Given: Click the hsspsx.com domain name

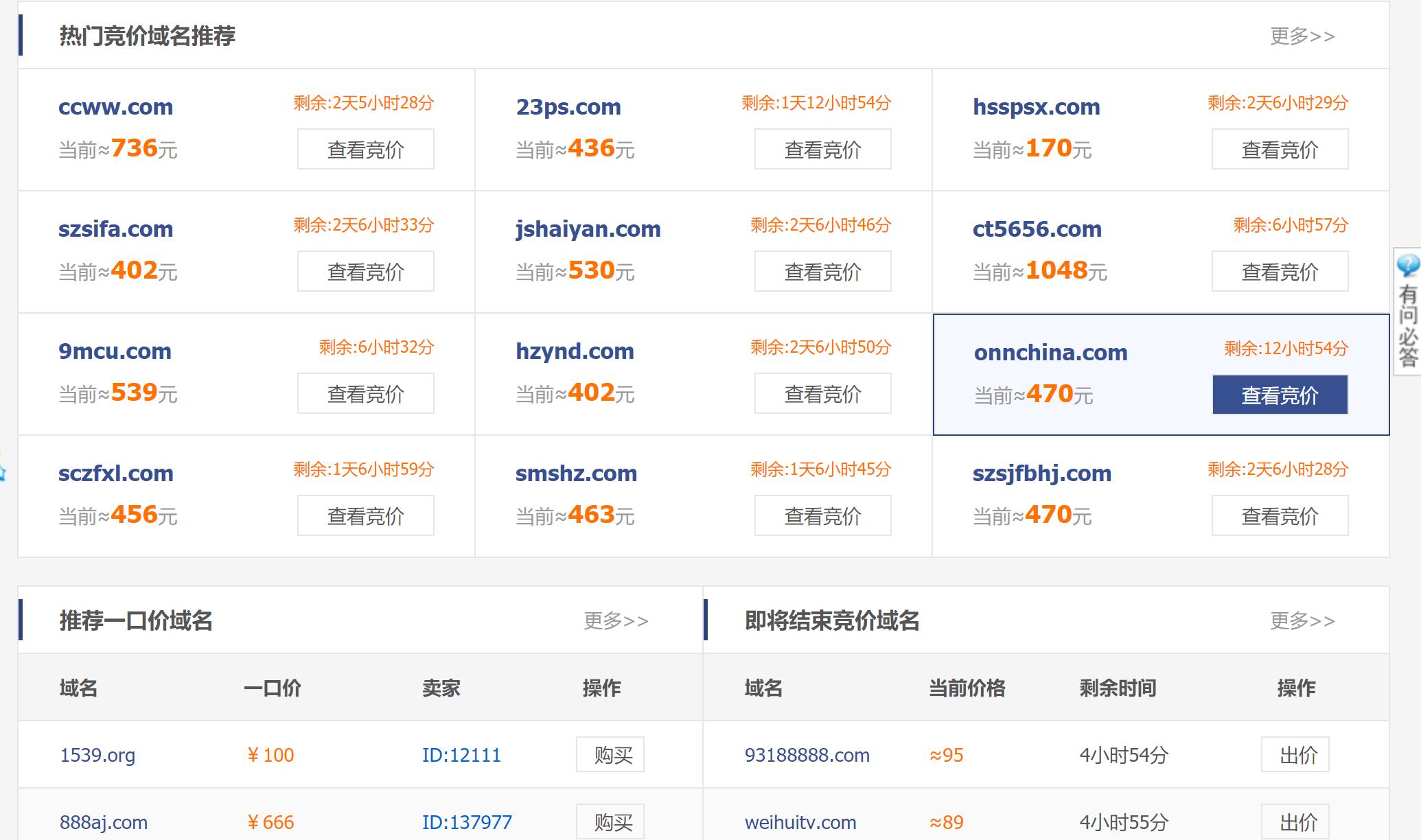Looking at the screenshot, I should click(x=1036, y=106).
